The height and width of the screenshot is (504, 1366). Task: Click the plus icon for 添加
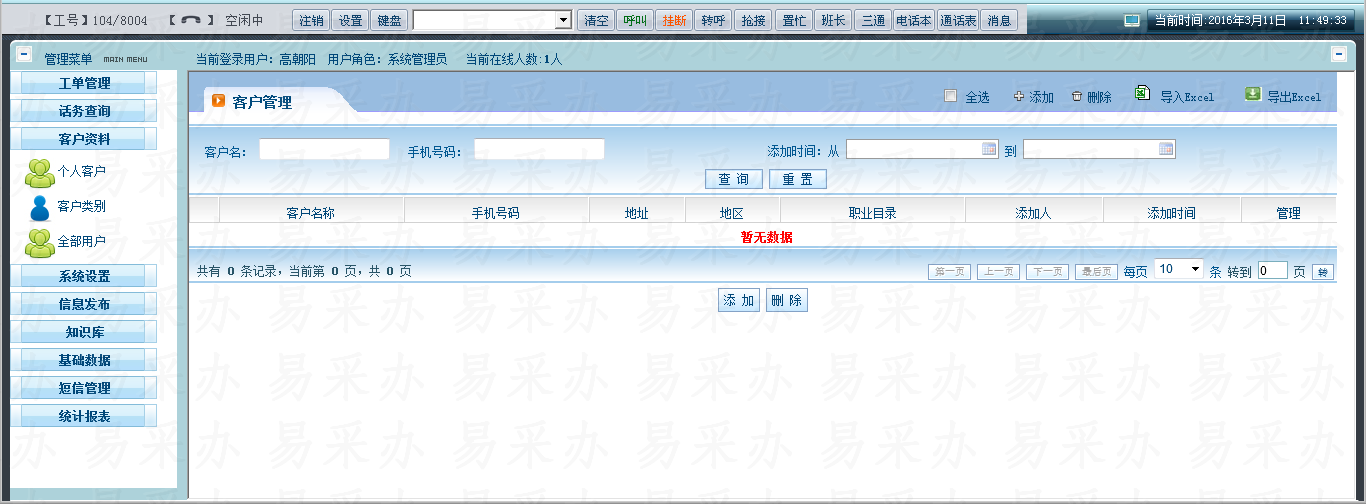(x=1019, y=97)
